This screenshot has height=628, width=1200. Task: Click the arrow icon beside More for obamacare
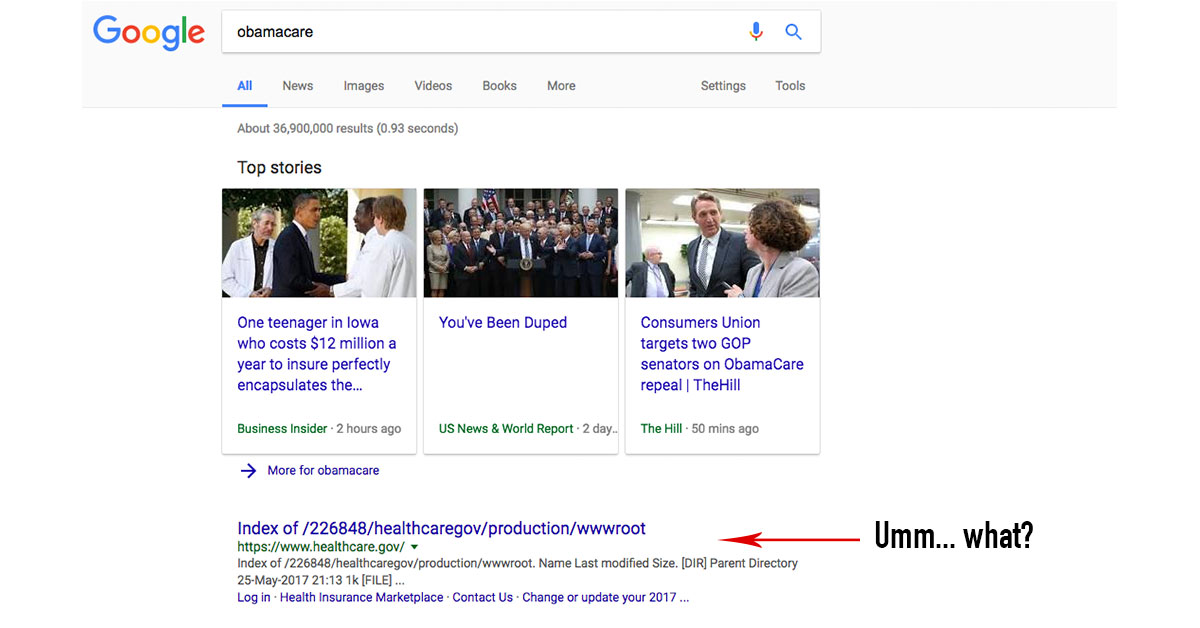248,470
